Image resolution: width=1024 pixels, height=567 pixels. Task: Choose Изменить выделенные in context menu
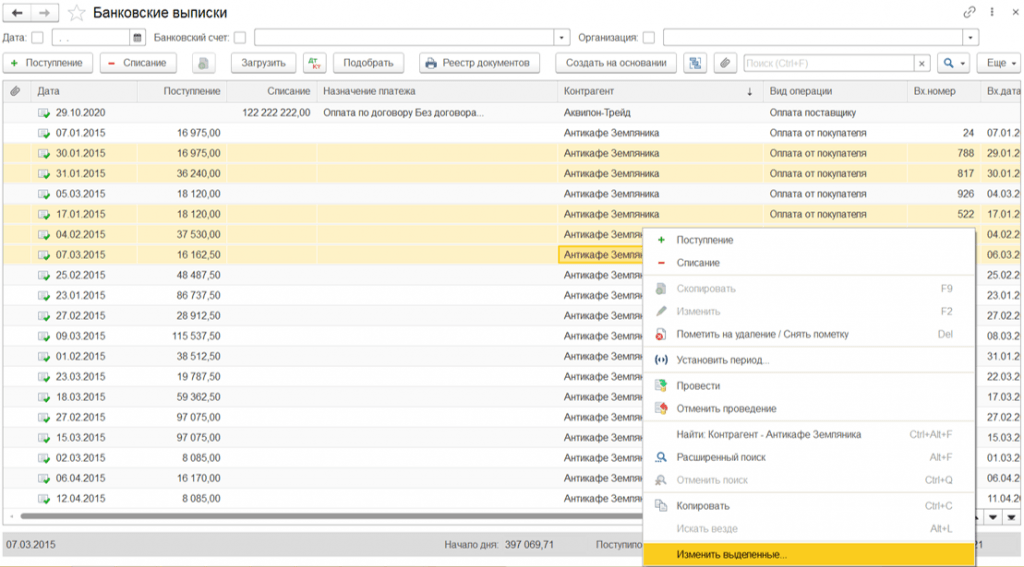(731, 554)
